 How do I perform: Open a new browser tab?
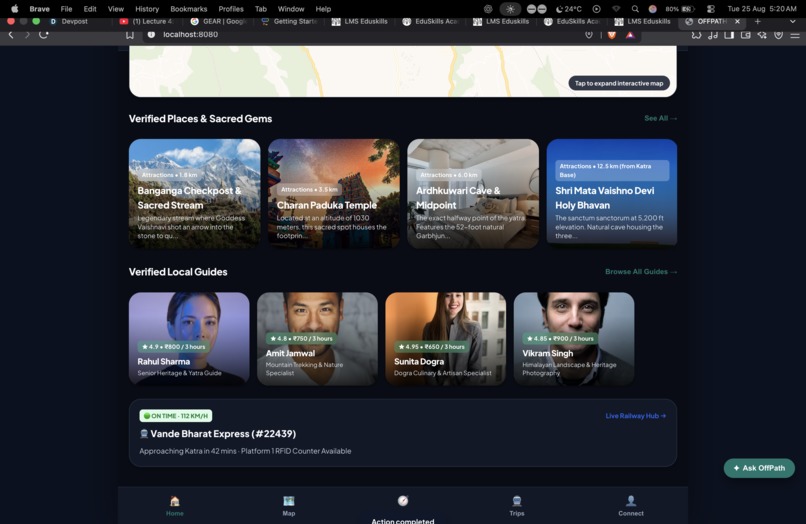click(757, 22)
